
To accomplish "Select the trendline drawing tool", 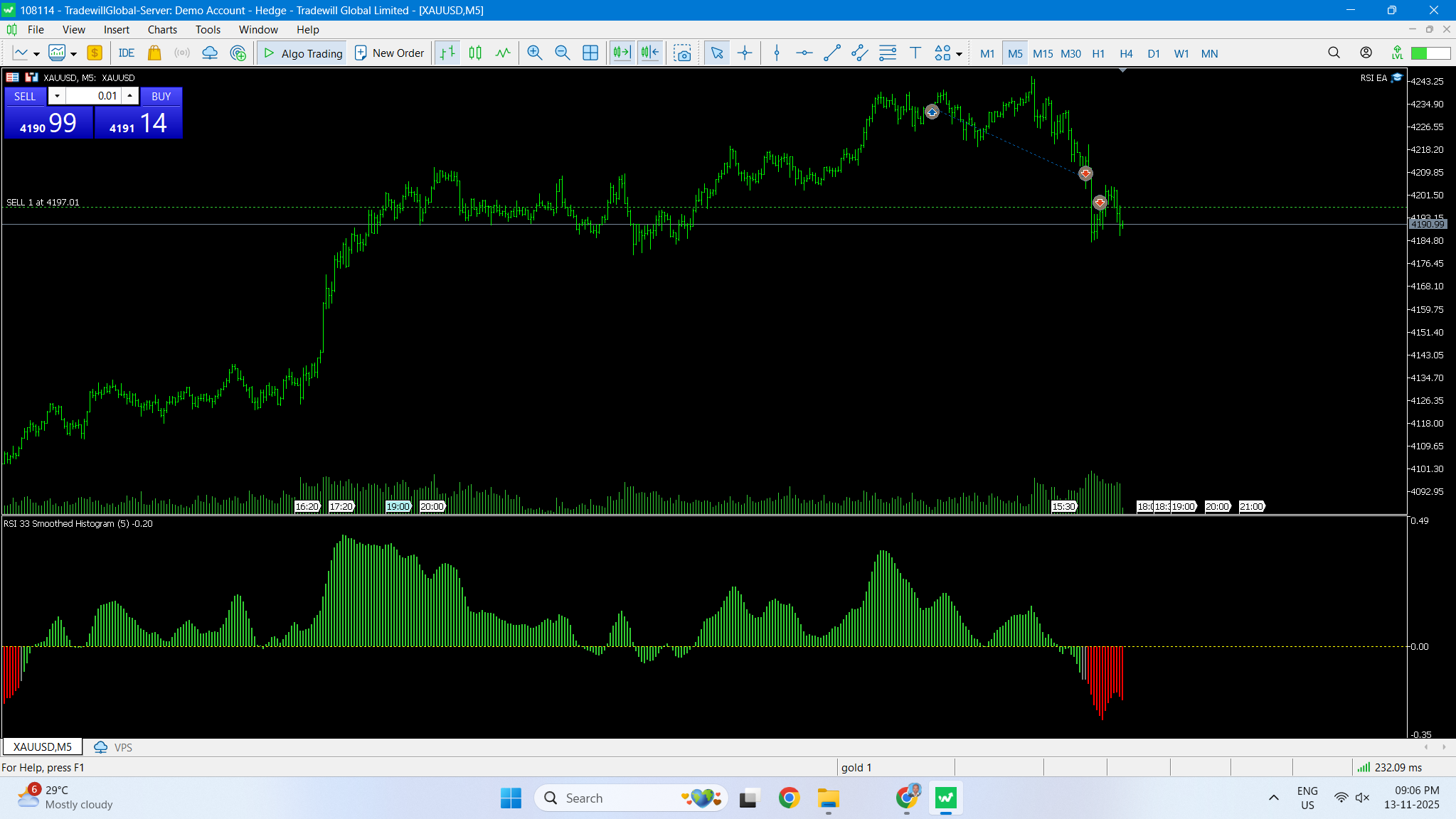I will pos(831,53).
